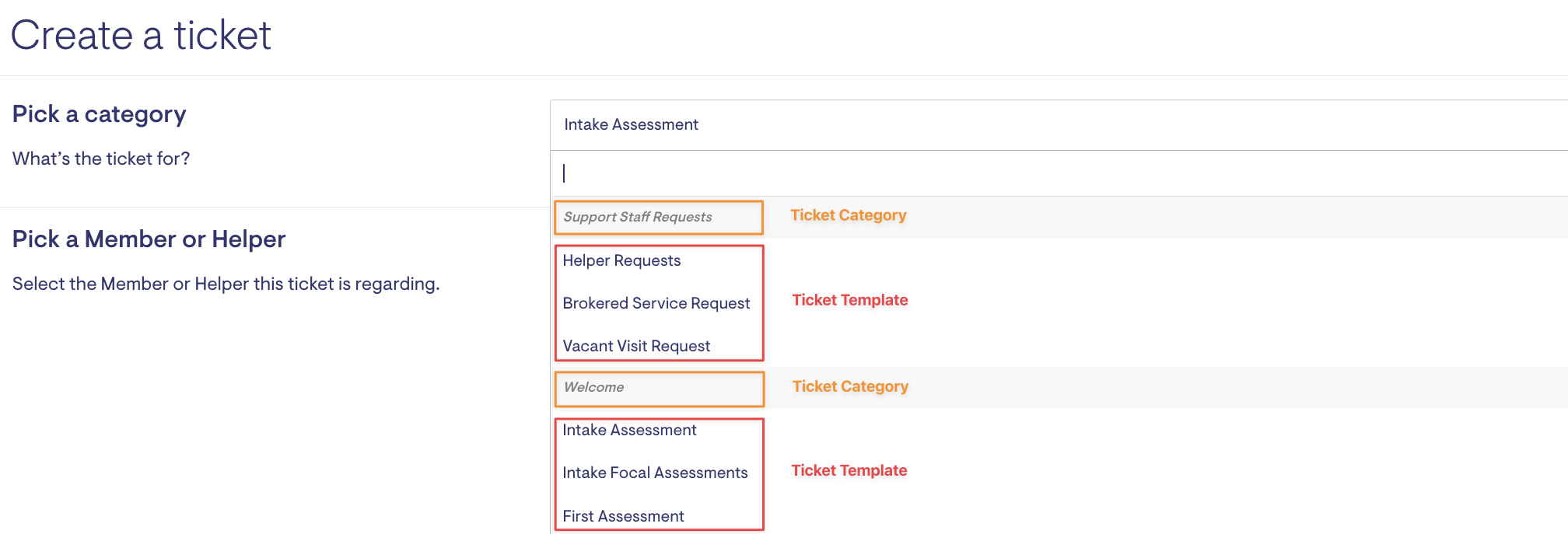
Task: Click Ticket Template label beside Brokered Service Request
Action: (x=849, y=300)
